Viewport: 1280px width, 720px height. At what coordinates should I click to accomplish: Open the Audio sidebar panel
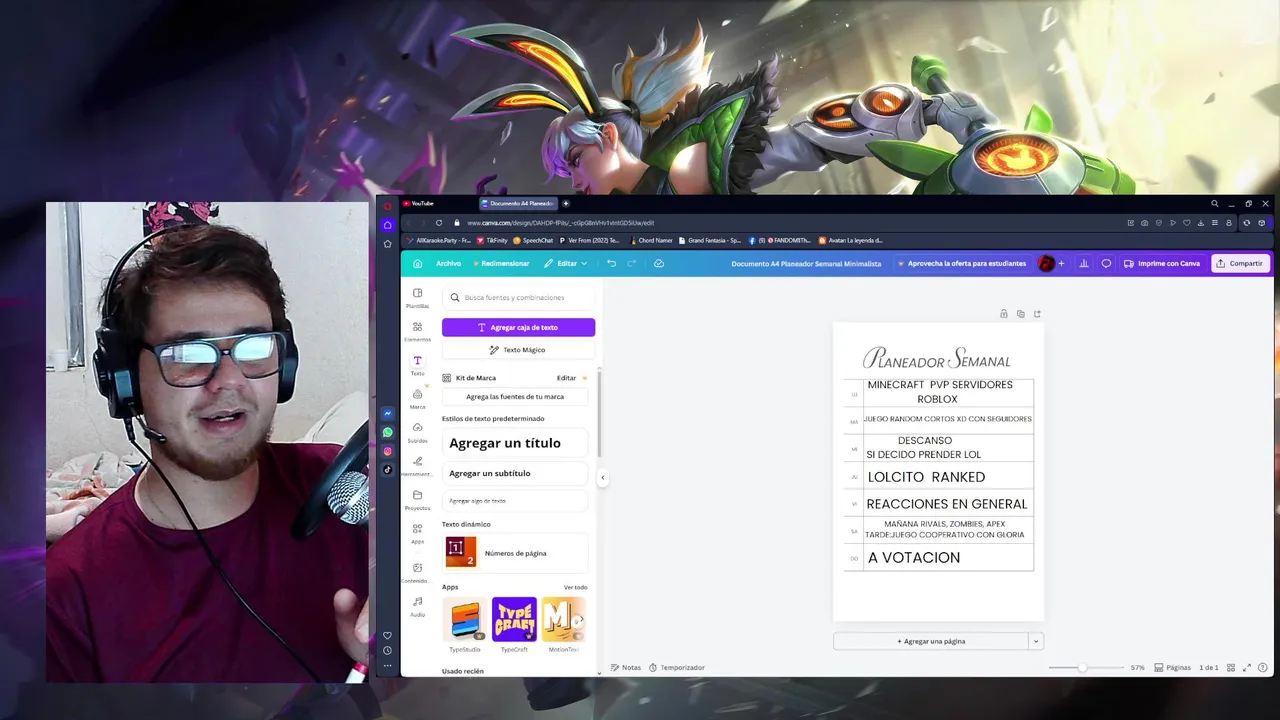(417, 607)
